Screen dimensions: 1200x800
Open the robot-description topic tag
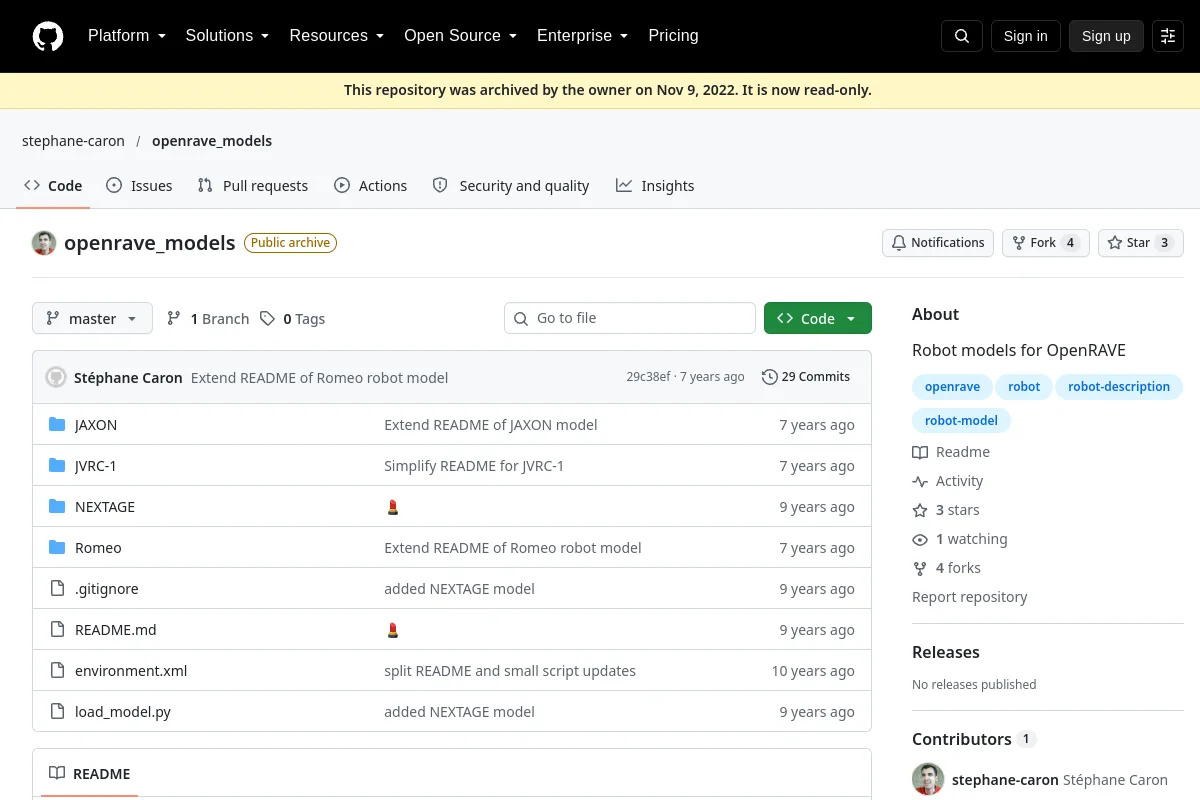pos(1119,387)
